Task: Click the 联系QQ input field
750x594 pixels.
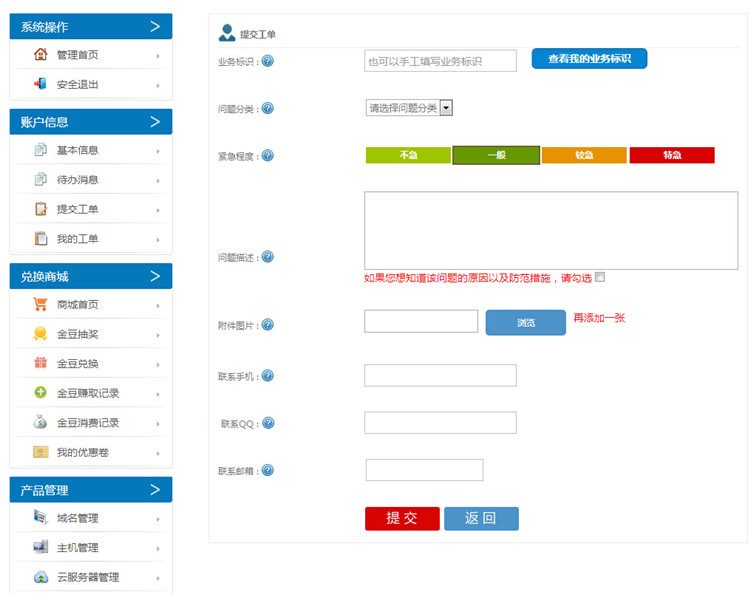Action: coord(440,423)
